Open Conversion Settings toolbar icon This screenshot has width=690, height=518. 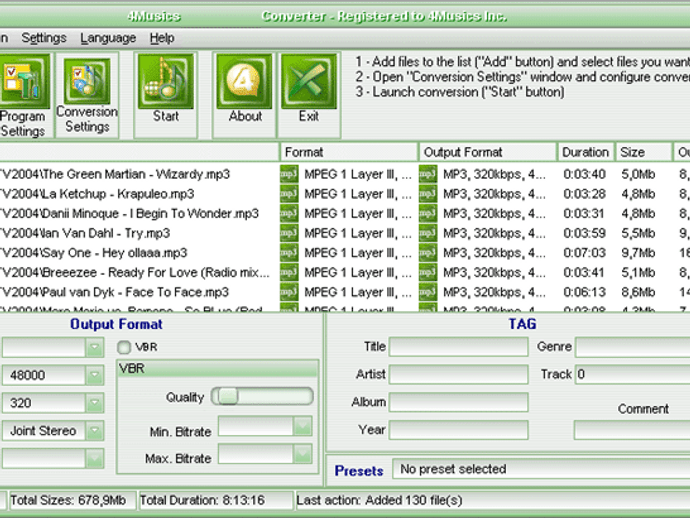pyautogui.click(x=87, y=81)
